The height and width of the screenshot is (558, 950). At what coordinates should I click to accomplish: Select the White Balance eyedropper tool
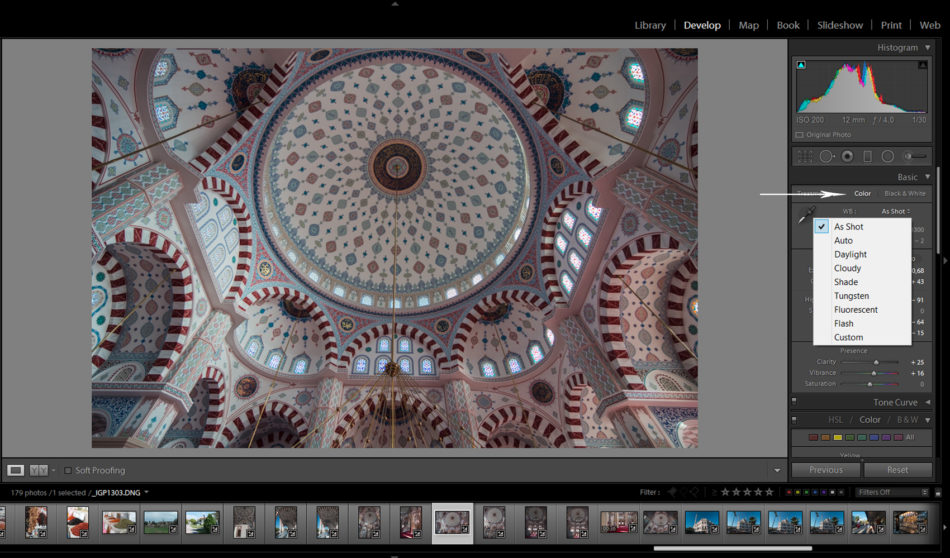[x=806, y=214]
